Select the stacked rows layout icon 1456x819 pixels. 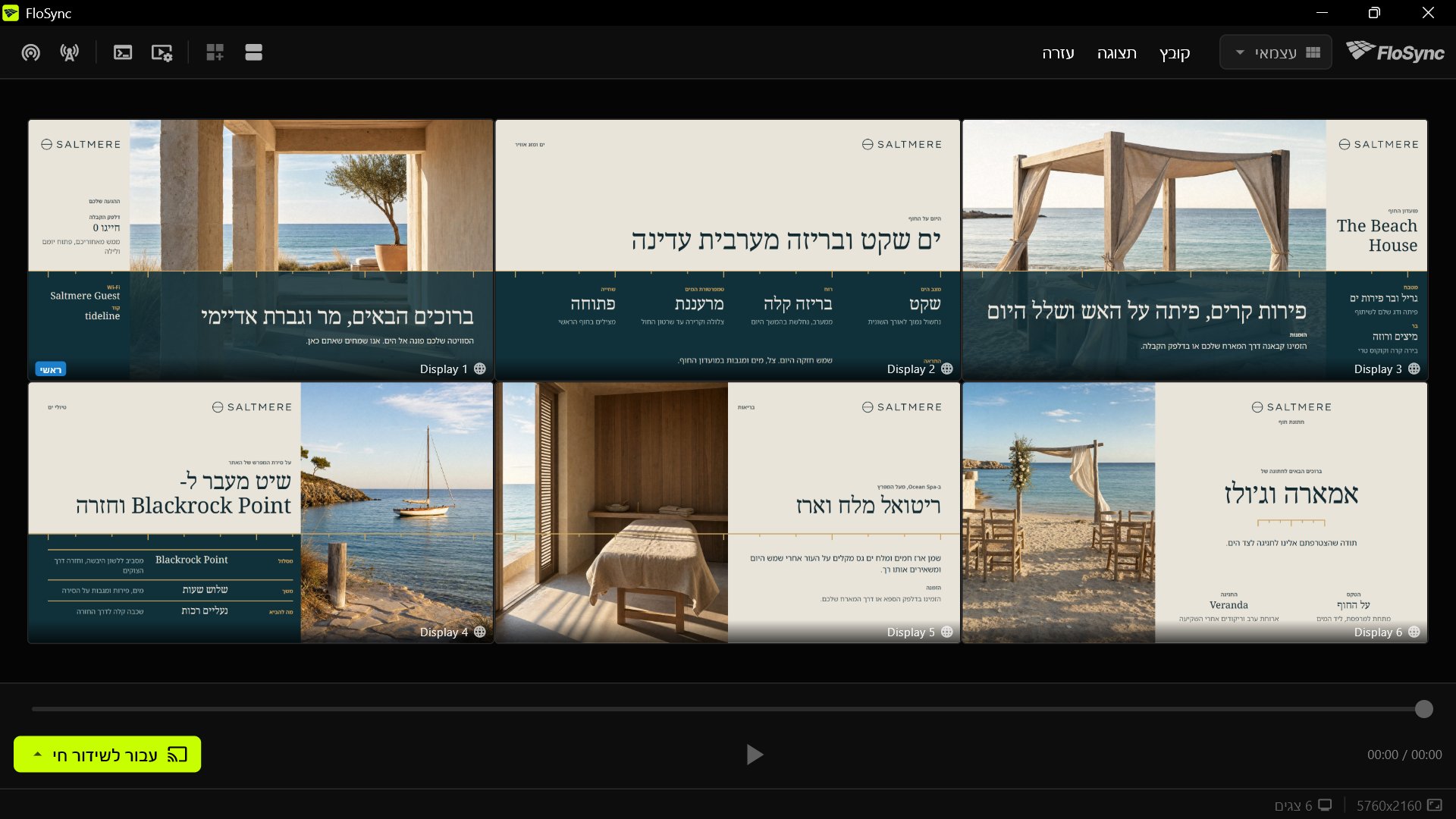[x=254, y=52]
